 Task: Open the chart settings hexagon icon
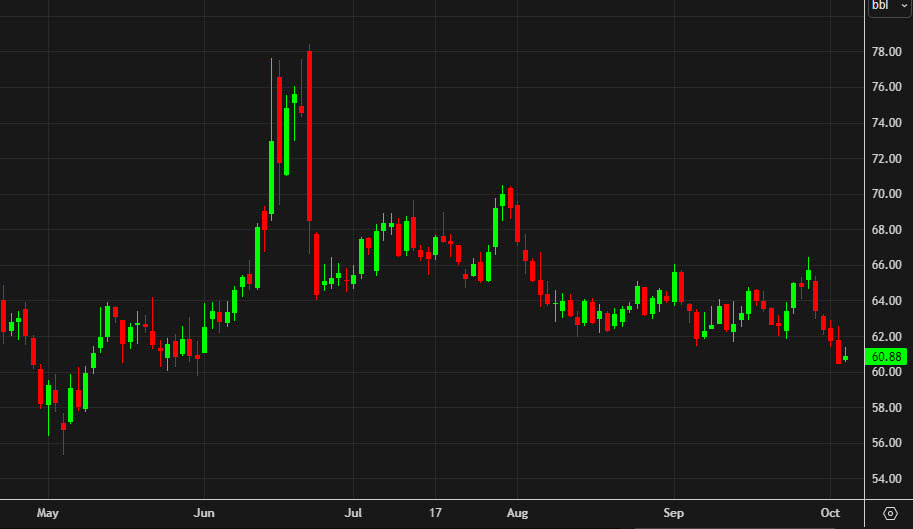pyautogui.click(x=890, y=513)
